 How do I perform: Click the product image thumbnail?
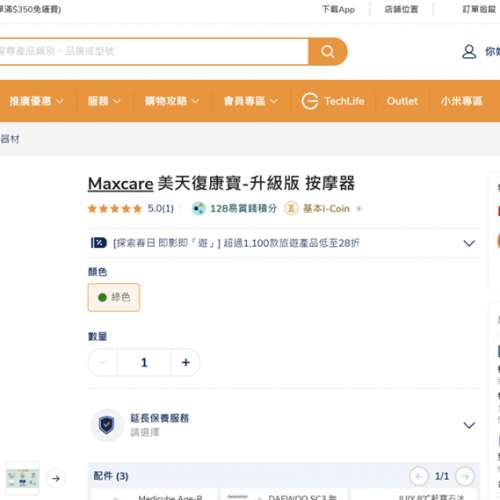tap(23, 478)
